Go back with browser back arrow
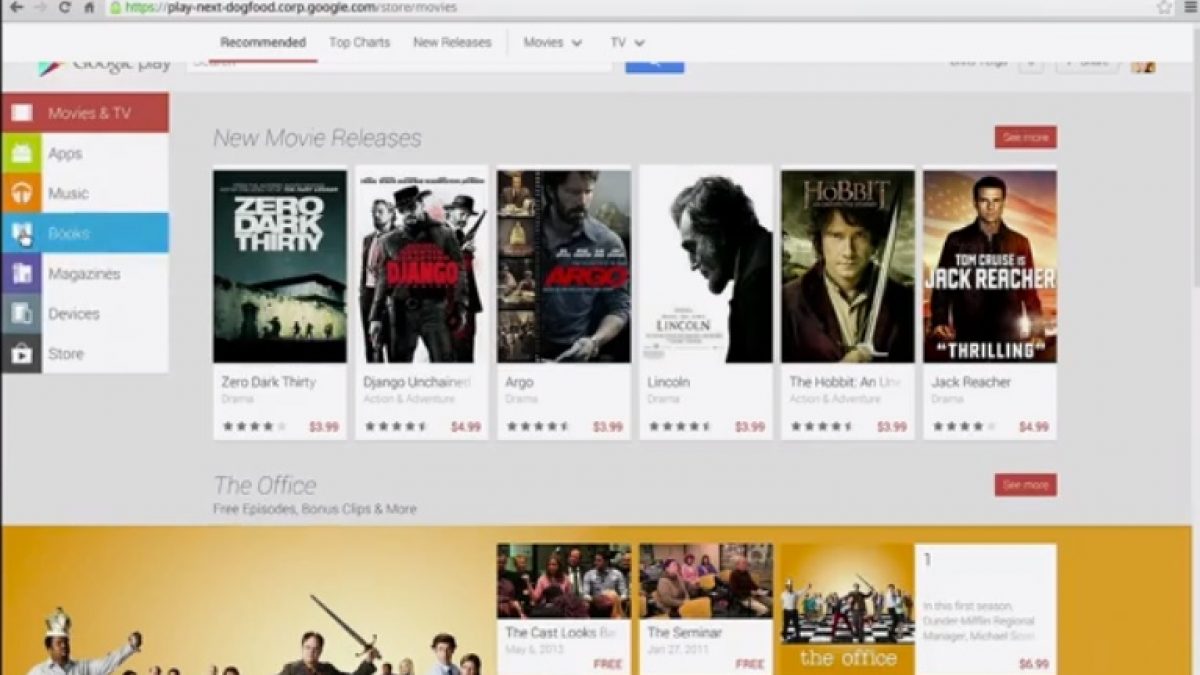Image resolution: width=1200 pixels, height=675 pixels. tap(16, 7)
